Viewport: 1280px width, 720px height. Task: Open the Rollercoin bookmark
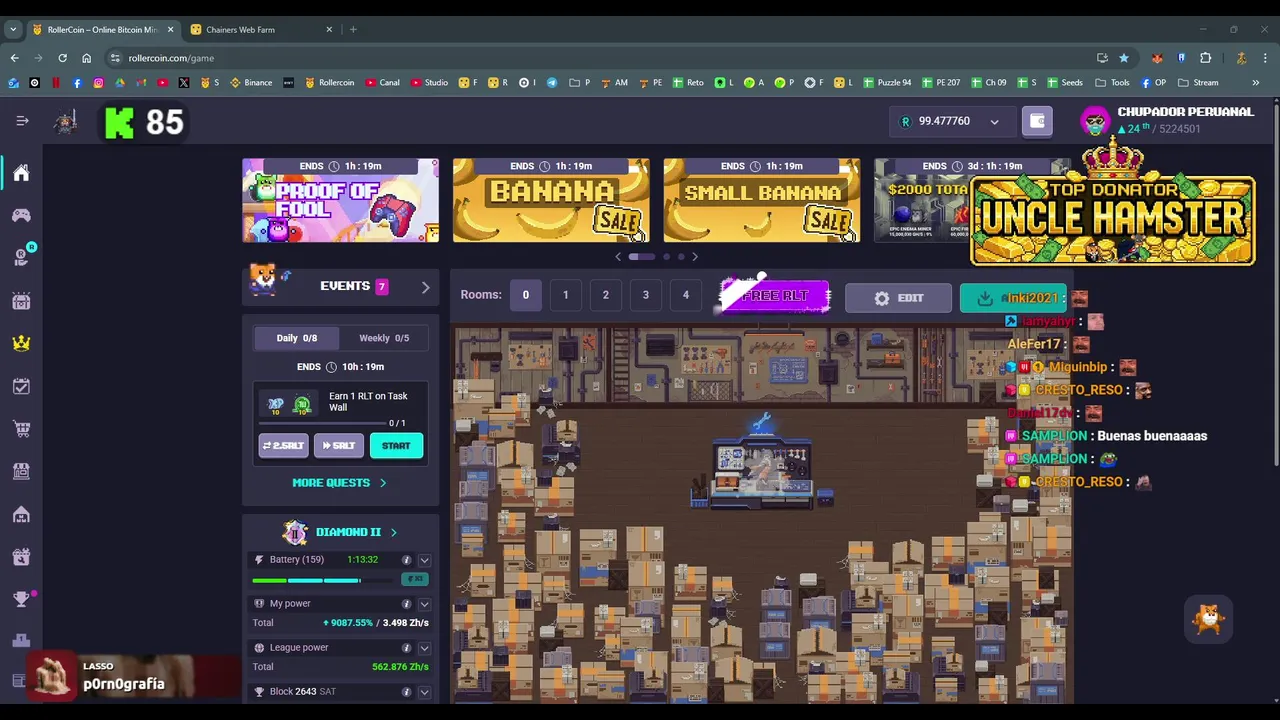[329, 83]
